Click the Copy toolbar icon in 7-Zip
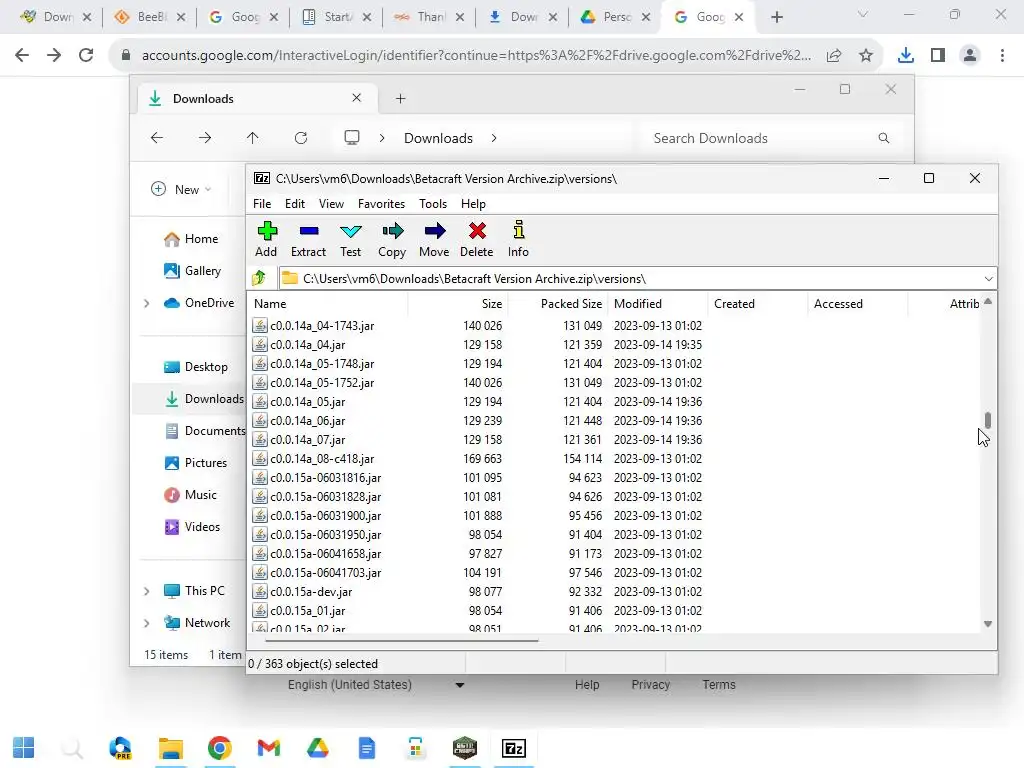This screenshot has width=1024, height=768. click(392, 231)
